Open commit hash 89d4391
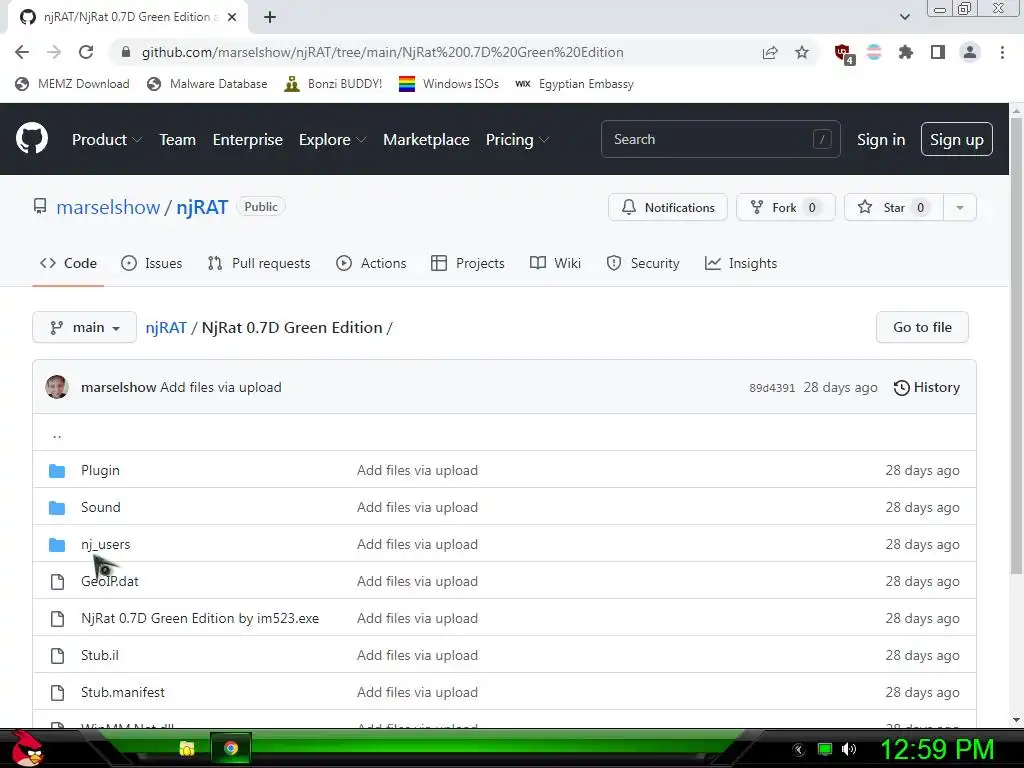The image size is (1024, 768). (772, 388)
